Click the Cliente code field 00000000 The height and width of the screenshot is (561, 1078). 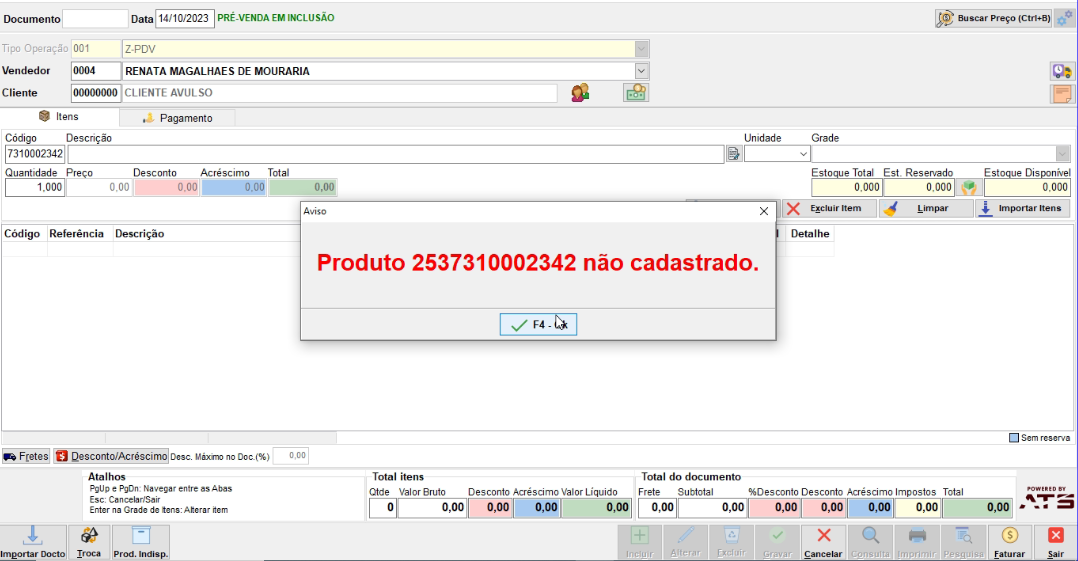(96, 93)
